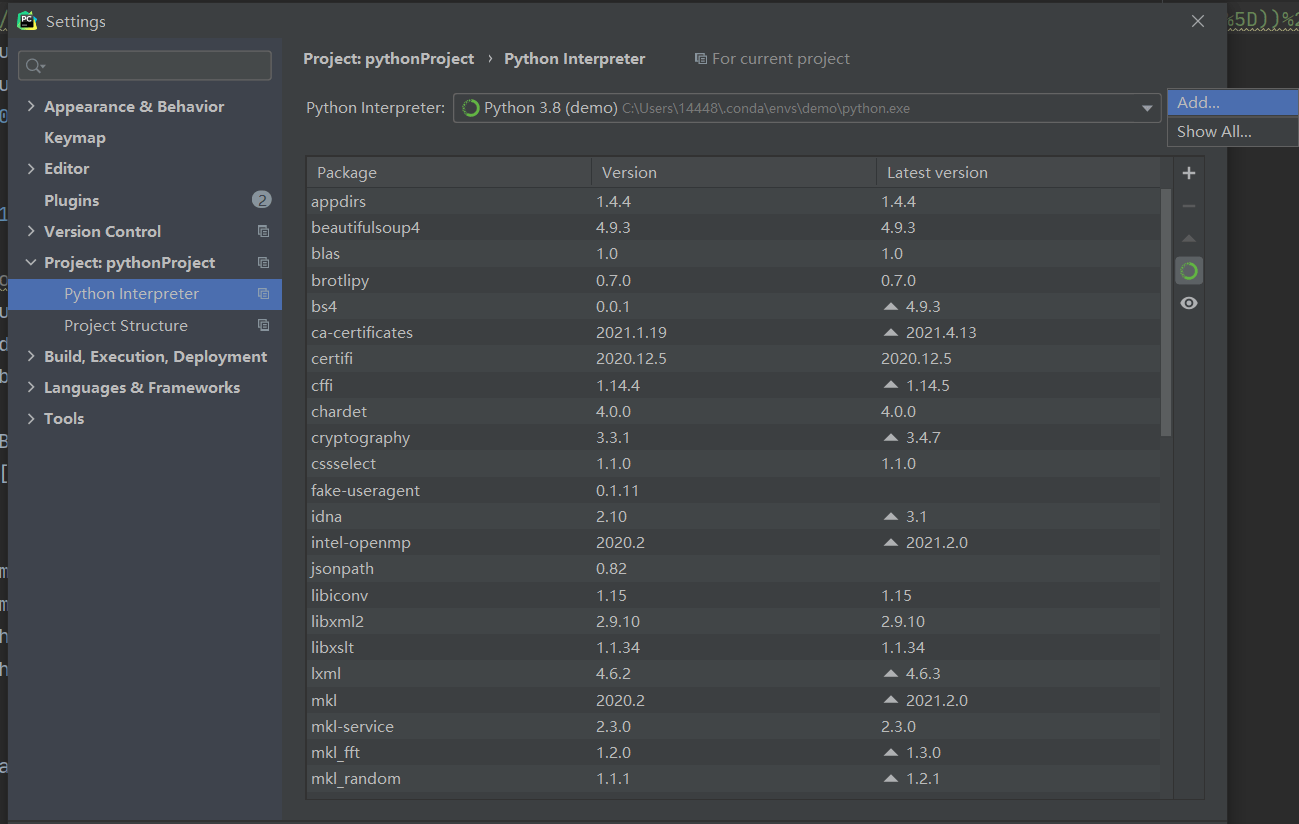Select the intel-openmp package row

[x=734, y=542]
